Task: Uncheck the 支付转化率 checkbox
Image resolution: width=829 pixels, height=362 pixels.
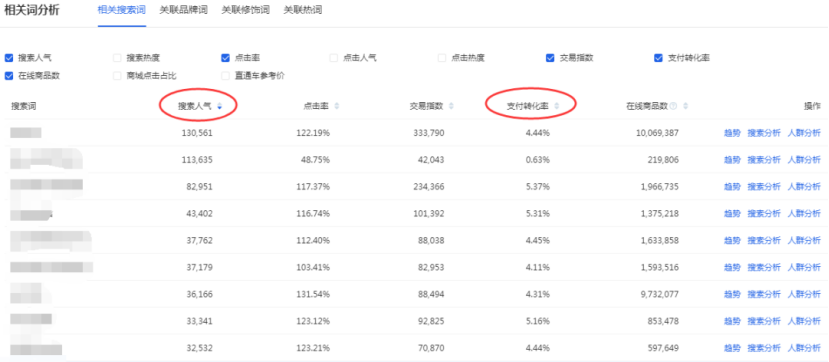Action: [x=658, y=58]
